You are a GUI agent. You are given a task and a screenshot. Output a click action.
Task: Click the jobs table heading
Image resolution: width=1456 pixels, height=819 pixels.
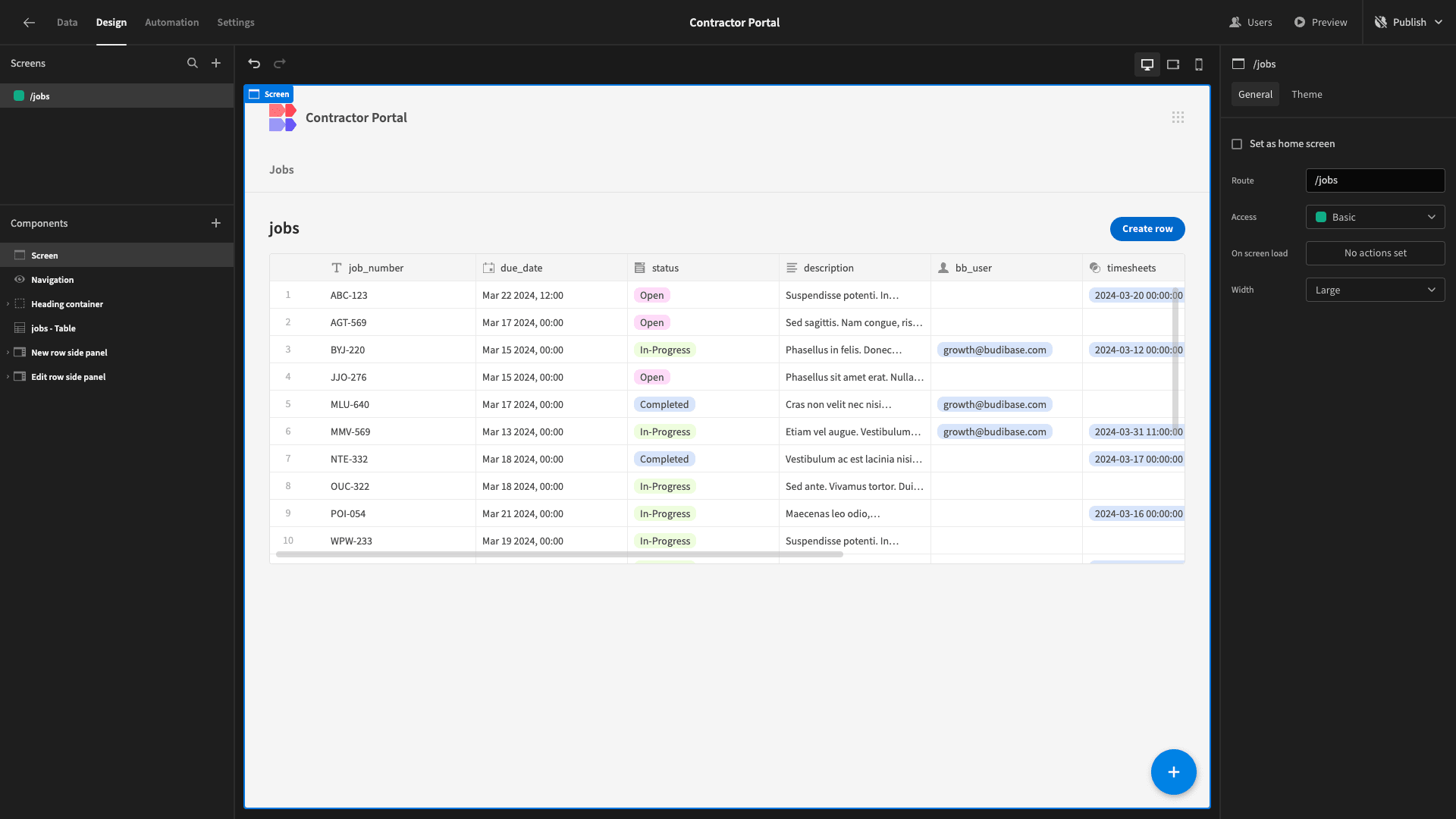pos(284,228)
